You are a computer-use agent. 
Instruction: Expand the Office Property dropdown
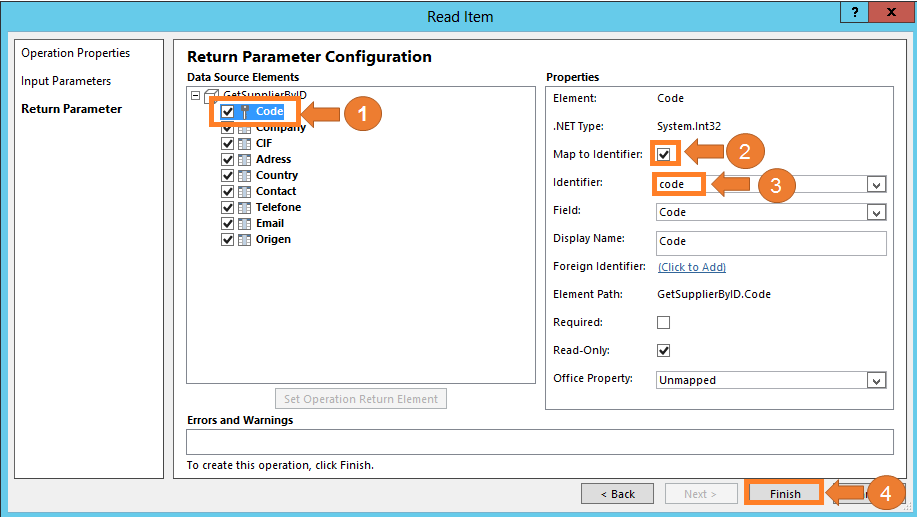(877, 380)
